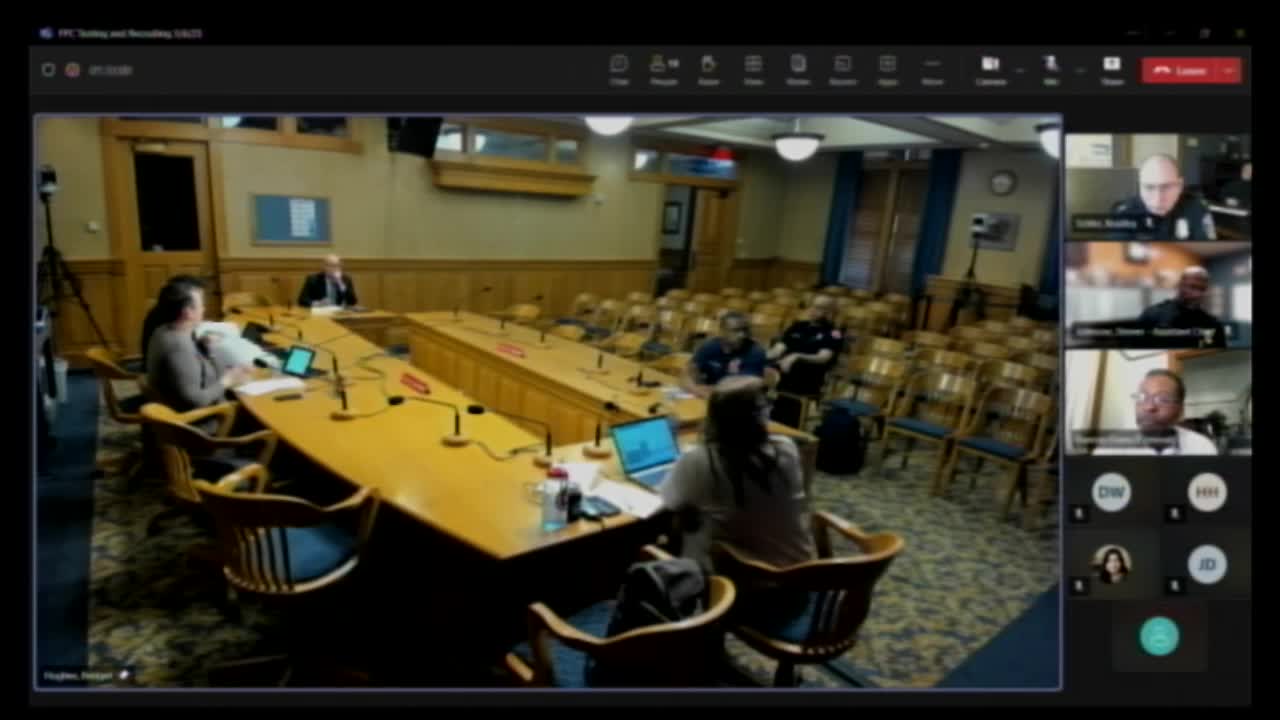The height and width of the screenshot is (720, 1280).
Task: Expand the camera options arrow
Action: click(x=1019, y=70)
